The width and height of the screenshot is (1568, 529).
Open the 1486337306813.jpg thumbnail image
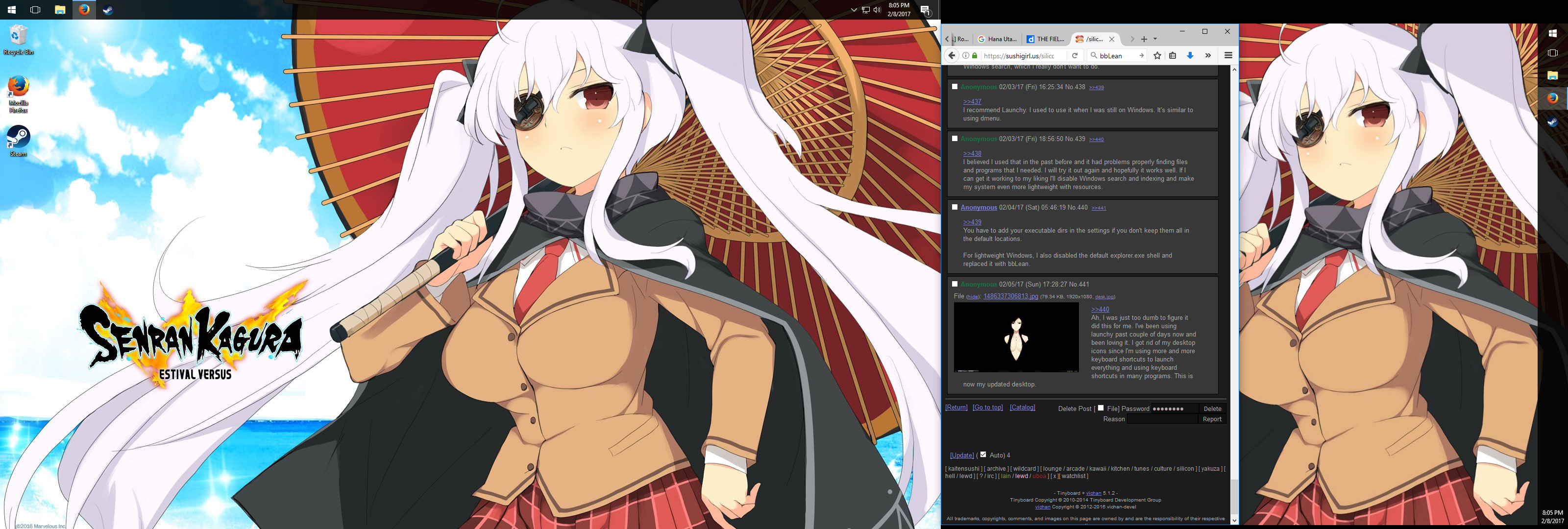click(1016, 337)
